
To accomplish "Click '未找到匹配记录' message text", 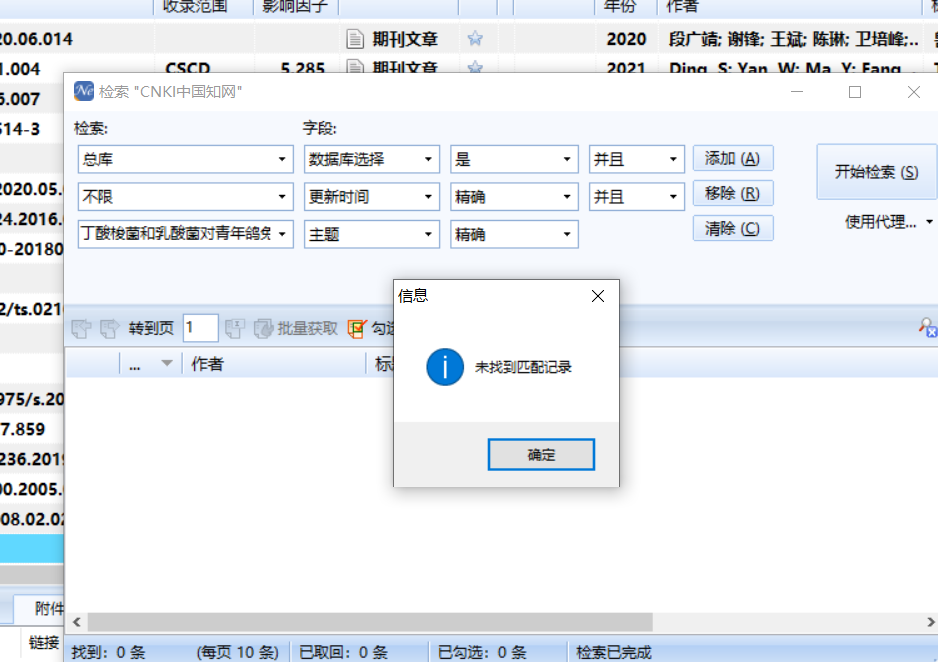I will pyautogui.click(x=523, y=367).
